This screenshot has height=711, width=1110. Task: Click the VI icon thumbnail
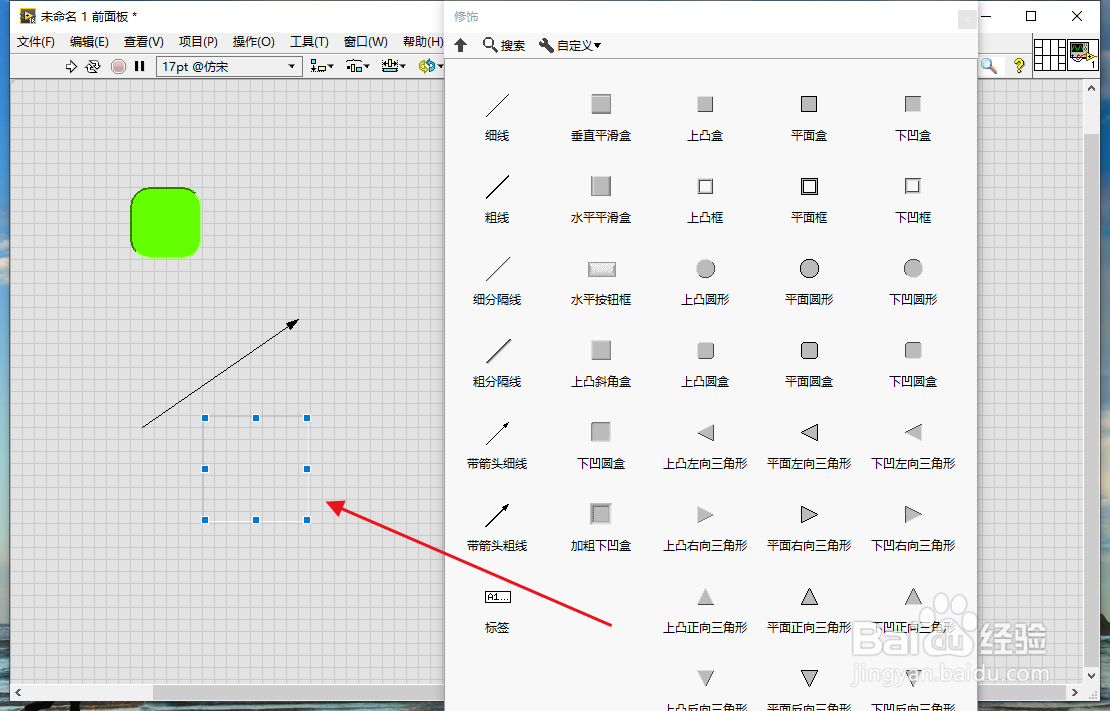[1083, 55]
